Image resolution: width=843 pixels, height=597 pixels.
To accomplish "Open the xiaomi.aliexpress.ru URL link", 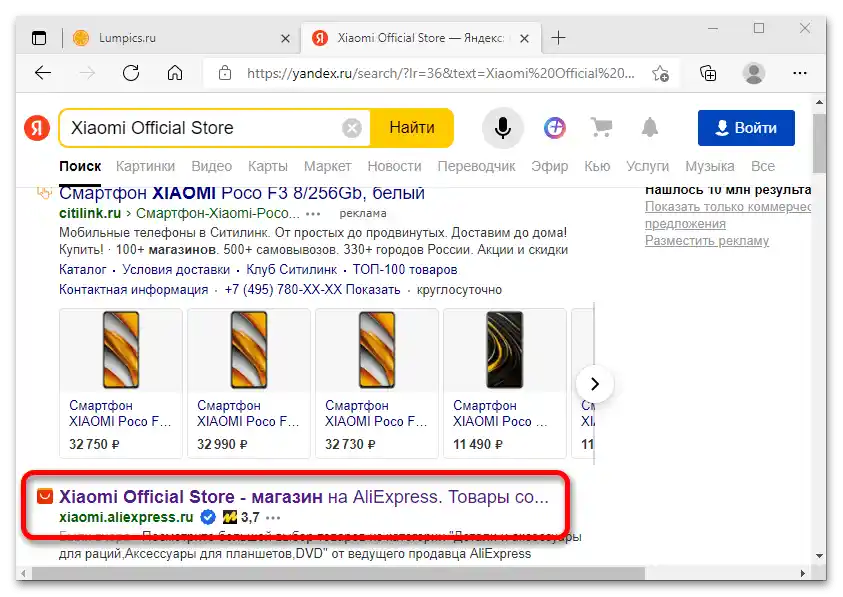I will (x=126, y=517).
